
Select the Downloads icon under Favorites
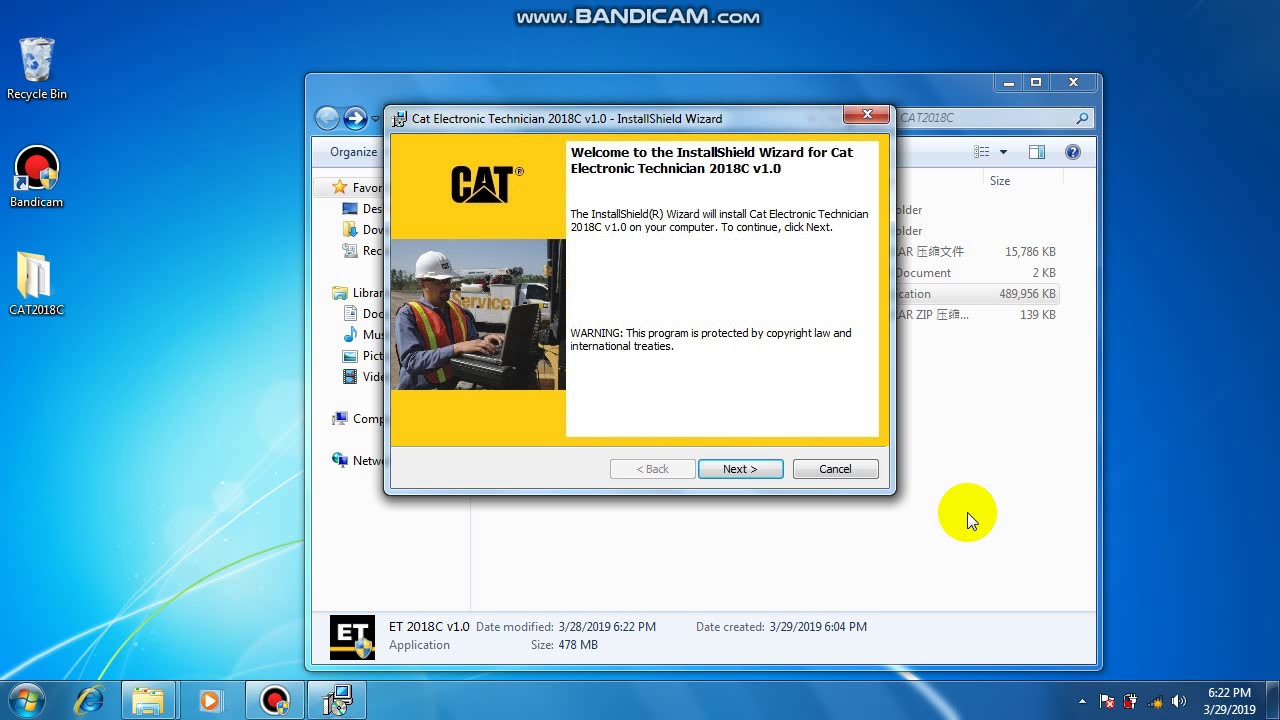[x=350, y=230]
